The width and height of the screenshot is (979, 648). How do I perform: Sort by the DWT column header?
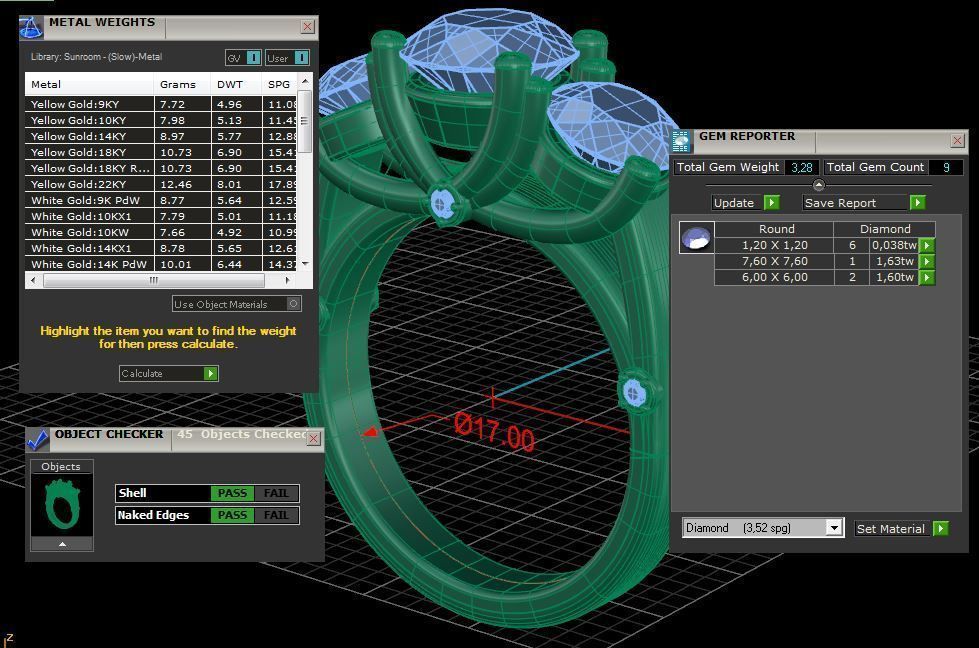click(236, 84)
